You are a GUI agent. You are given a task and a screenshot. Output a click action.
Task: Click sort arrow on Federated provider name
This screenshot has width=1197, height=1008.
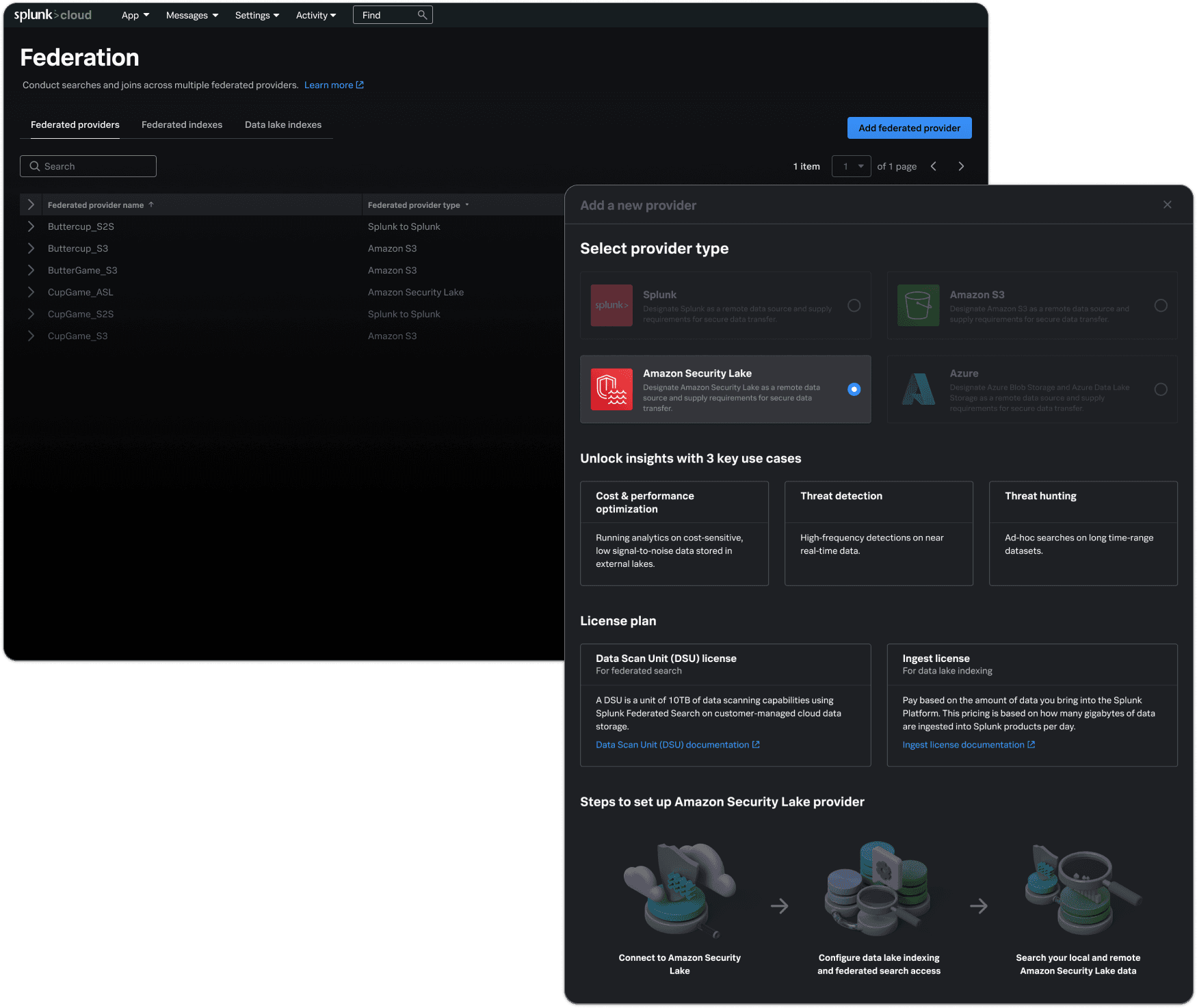point(151,204)
